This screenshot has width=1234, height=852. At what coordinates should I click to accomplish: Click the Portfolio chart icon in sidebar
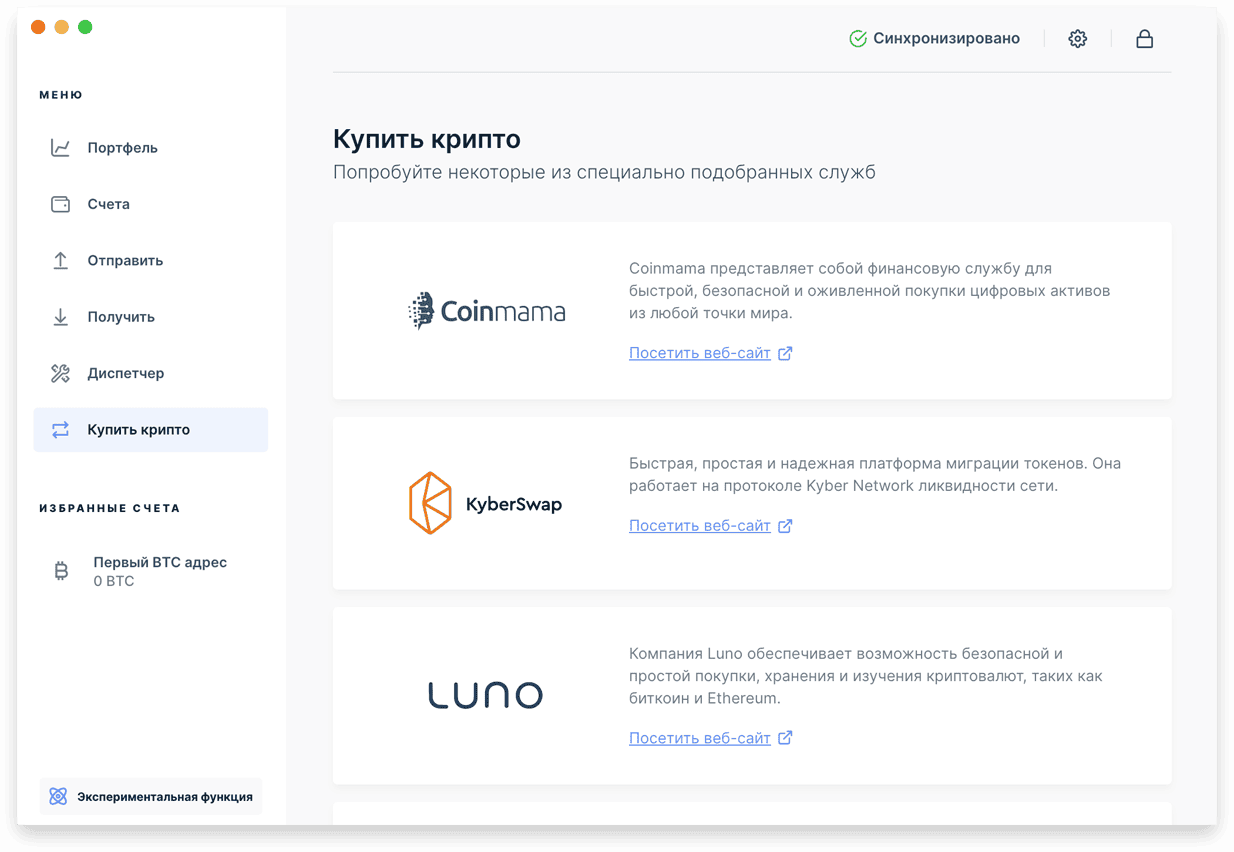(60, 148)
